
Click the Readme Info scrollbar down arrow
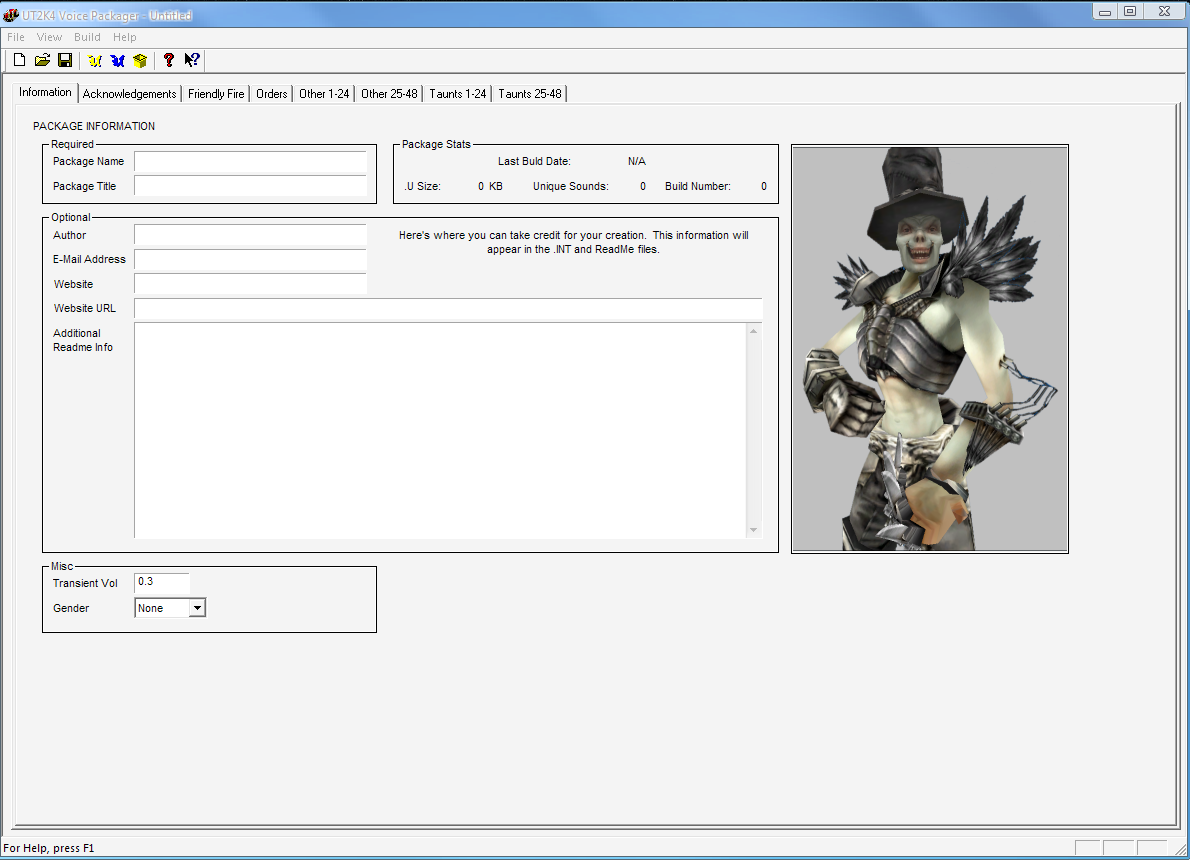click(x=753, y=530)
